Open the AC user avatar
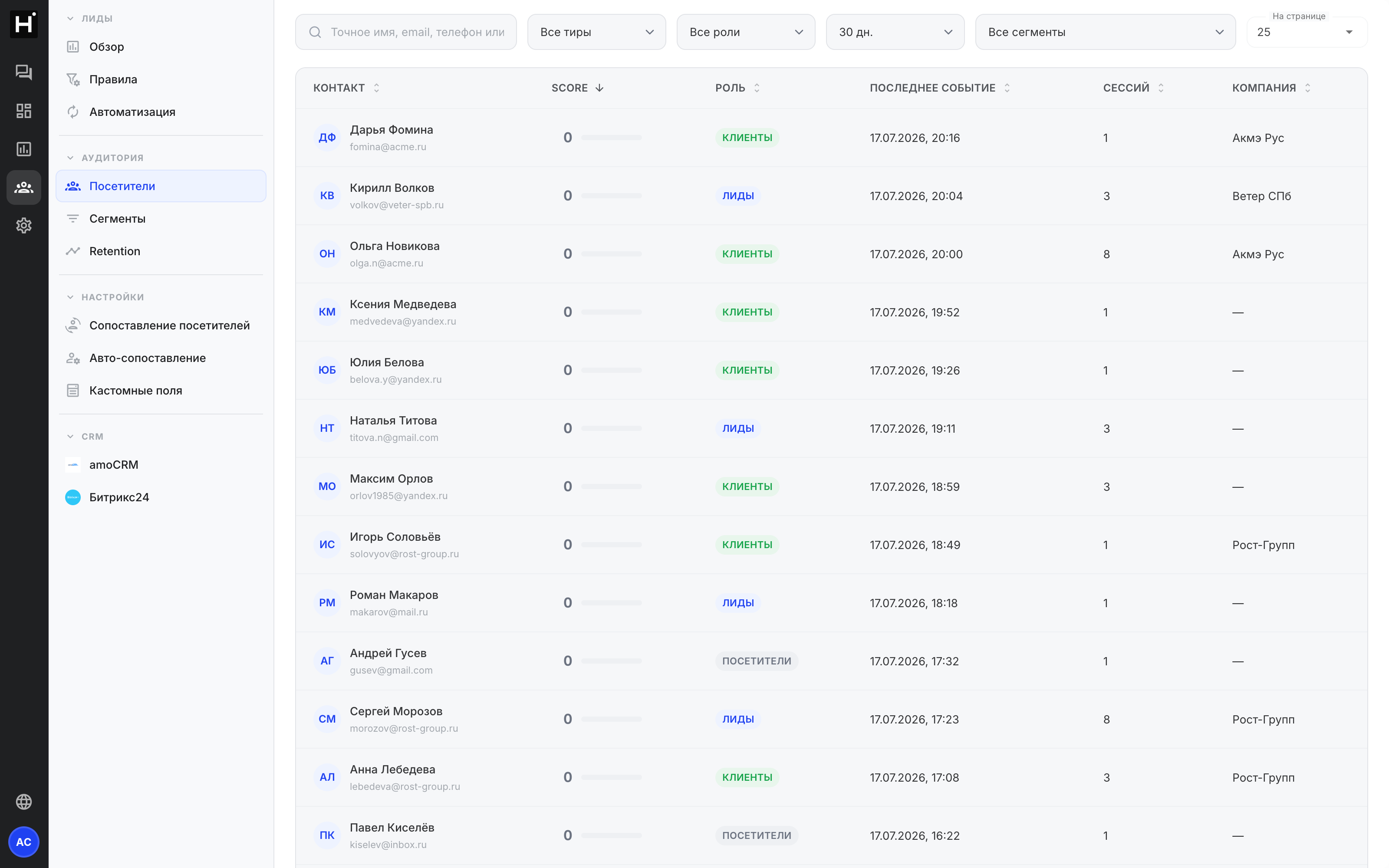 (x=23, y=842)
